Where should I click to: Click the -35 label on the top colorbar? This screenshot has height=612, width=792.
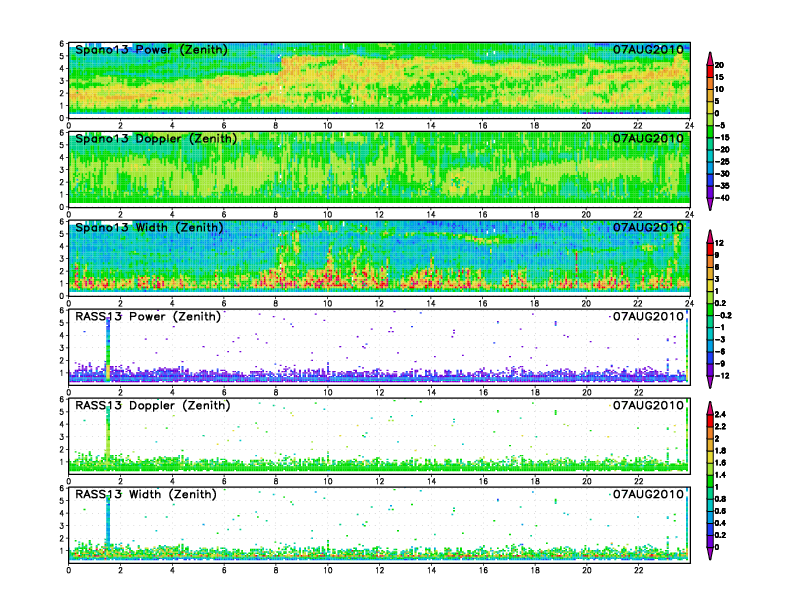(x=722, y=186)
